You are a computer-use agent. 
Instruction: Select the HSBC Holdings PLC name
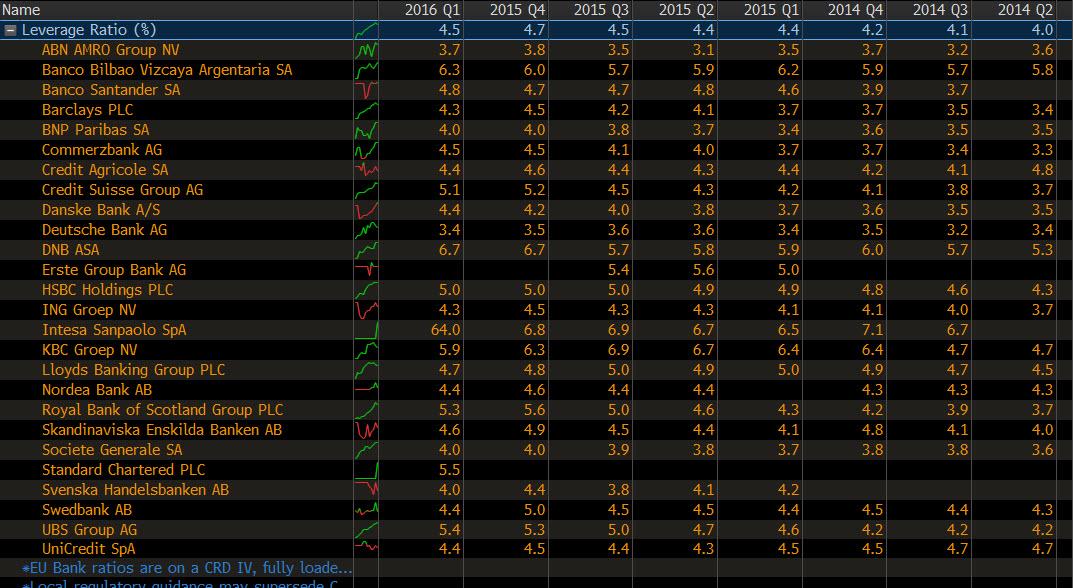coord(107,290)
